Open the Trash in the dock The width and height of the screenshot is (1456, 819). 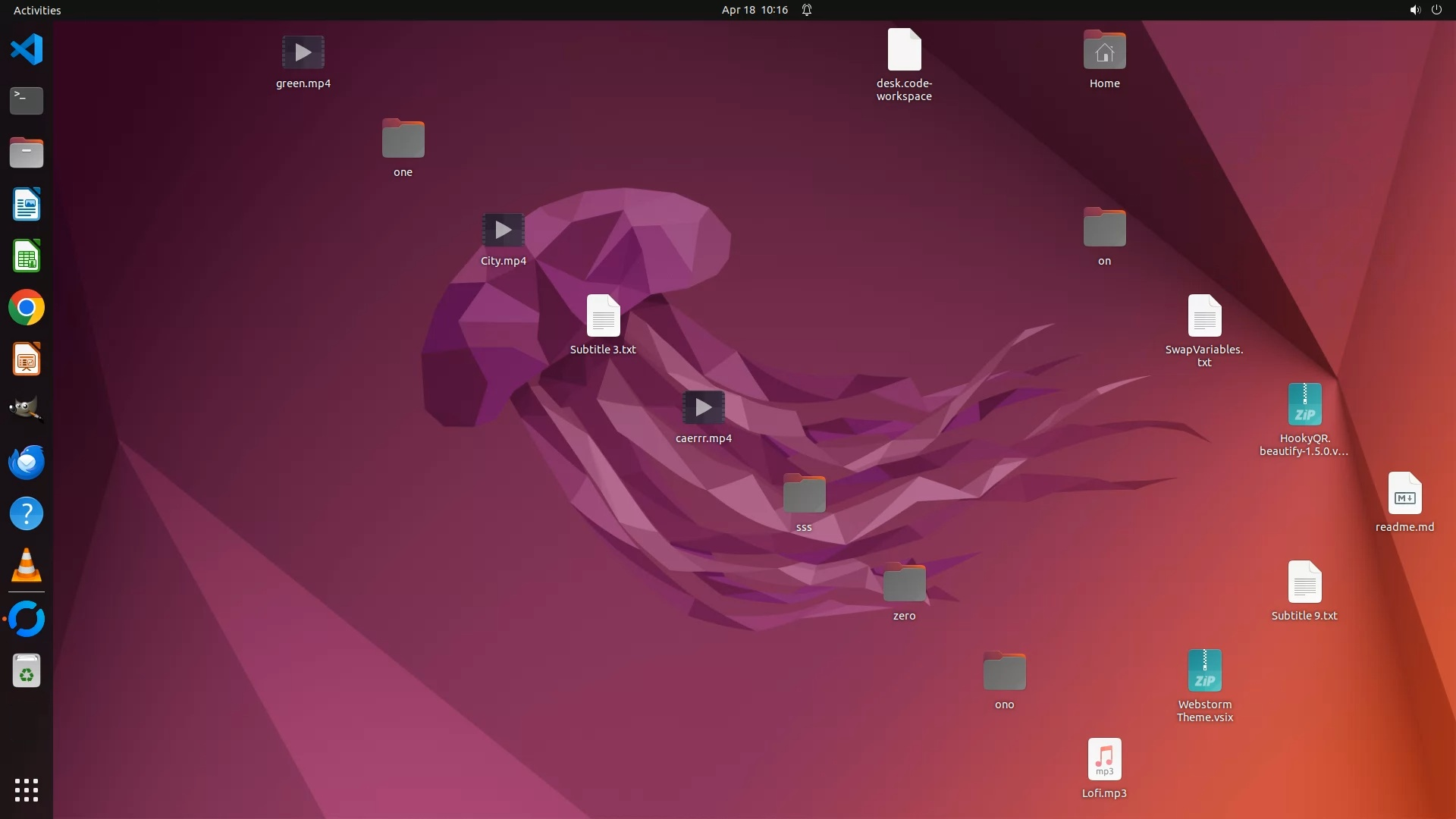27,671
